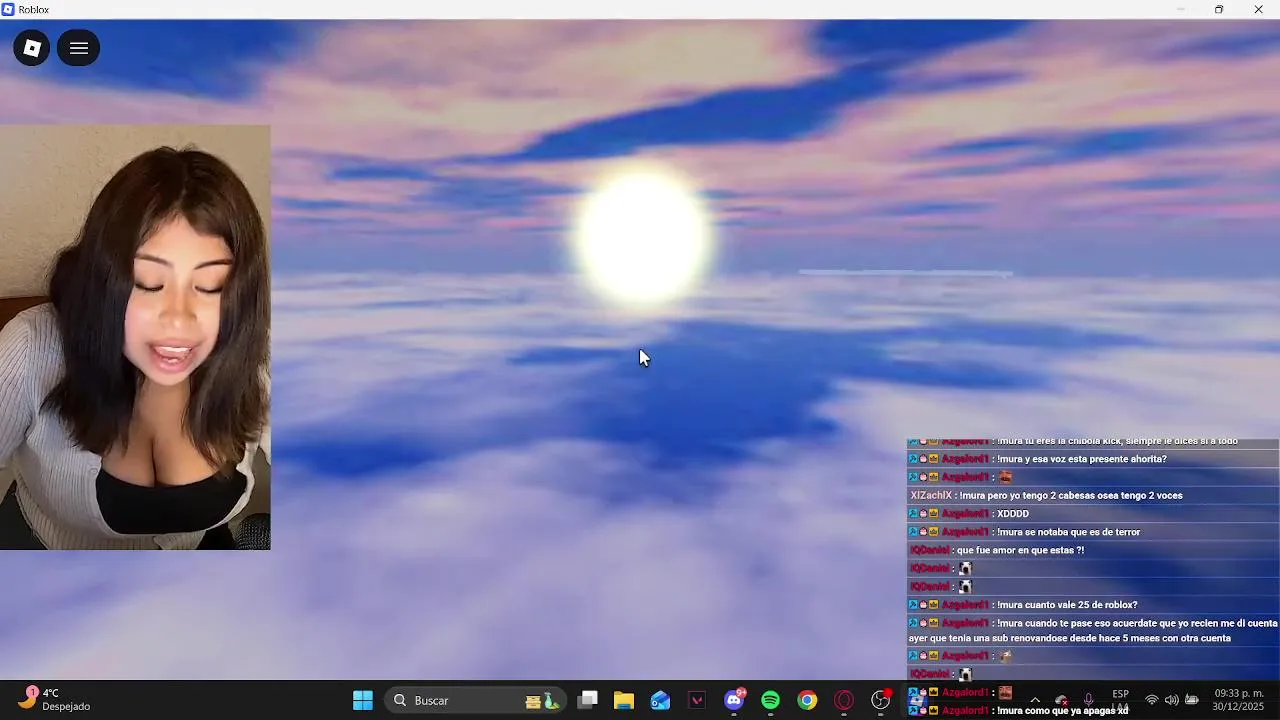This screenshot has width=1280, height=720.
Task: Open the Roblox logo menu
Action: click(32, 48)
